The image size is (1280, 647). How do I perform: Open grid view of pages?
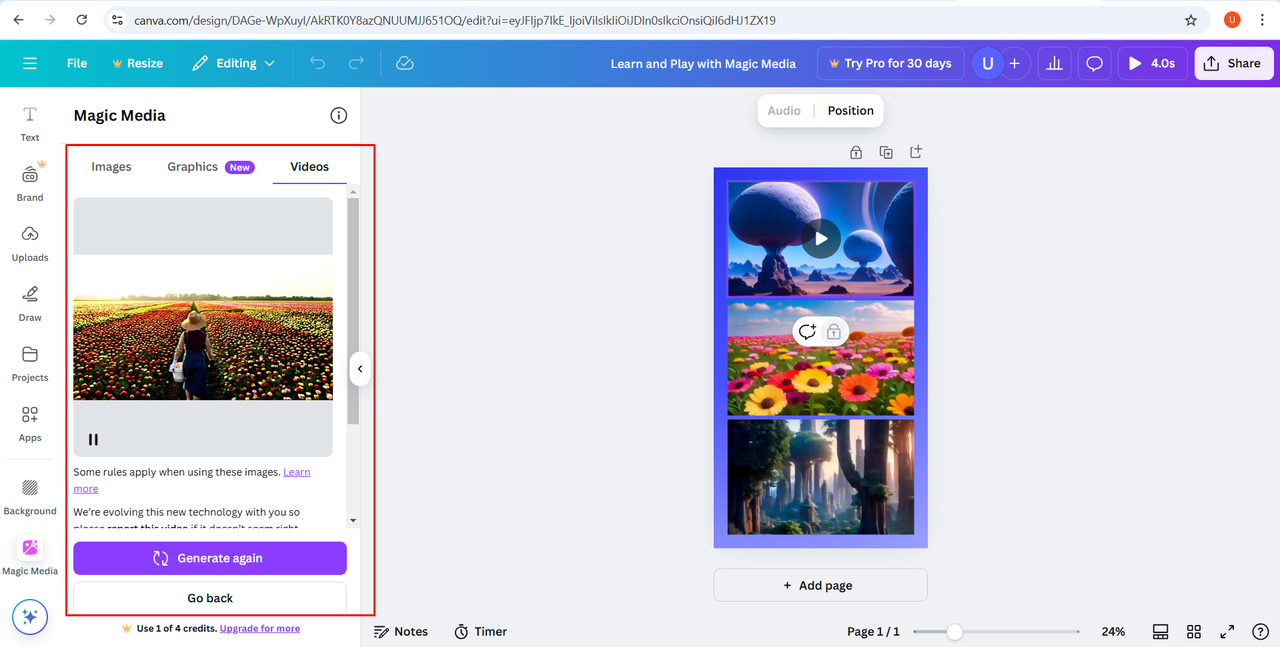pos(1194,632)
